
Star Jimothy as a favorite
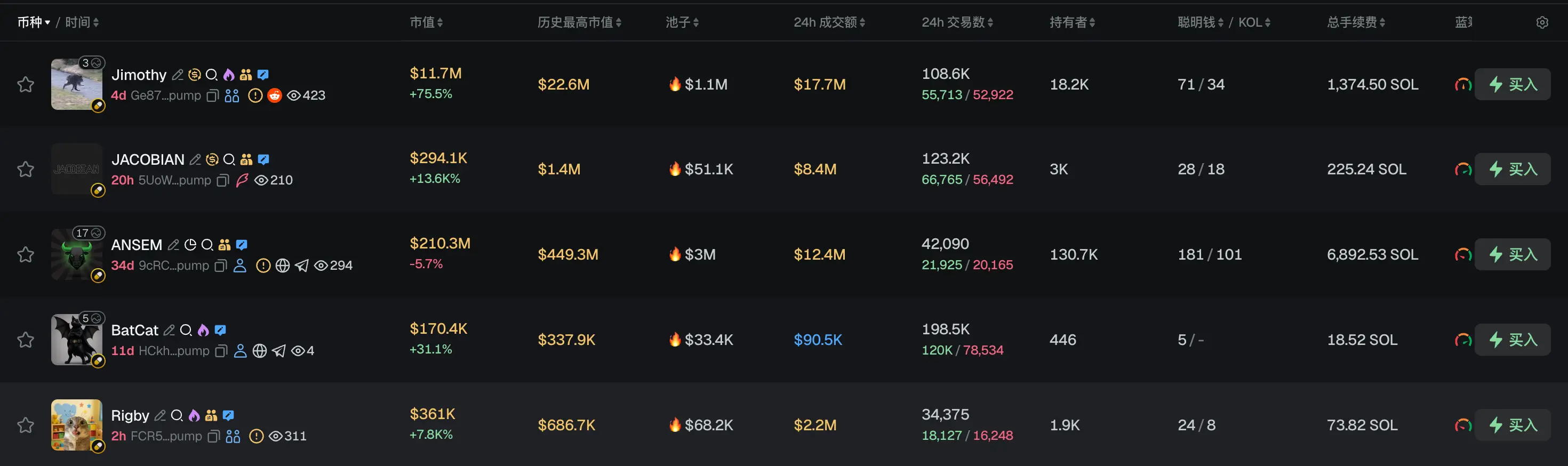tap(26, 84)
